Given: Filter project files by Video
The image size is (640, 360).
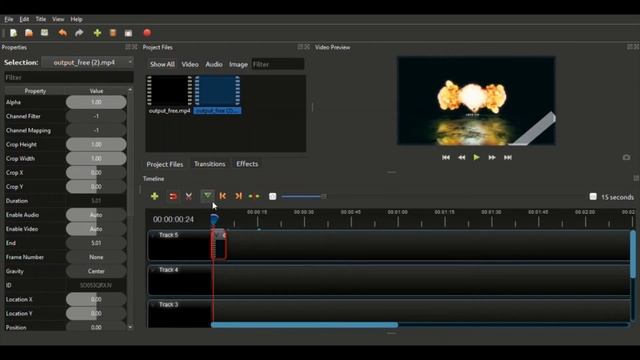Looking at the screenshot, I should tap(190, 64).
